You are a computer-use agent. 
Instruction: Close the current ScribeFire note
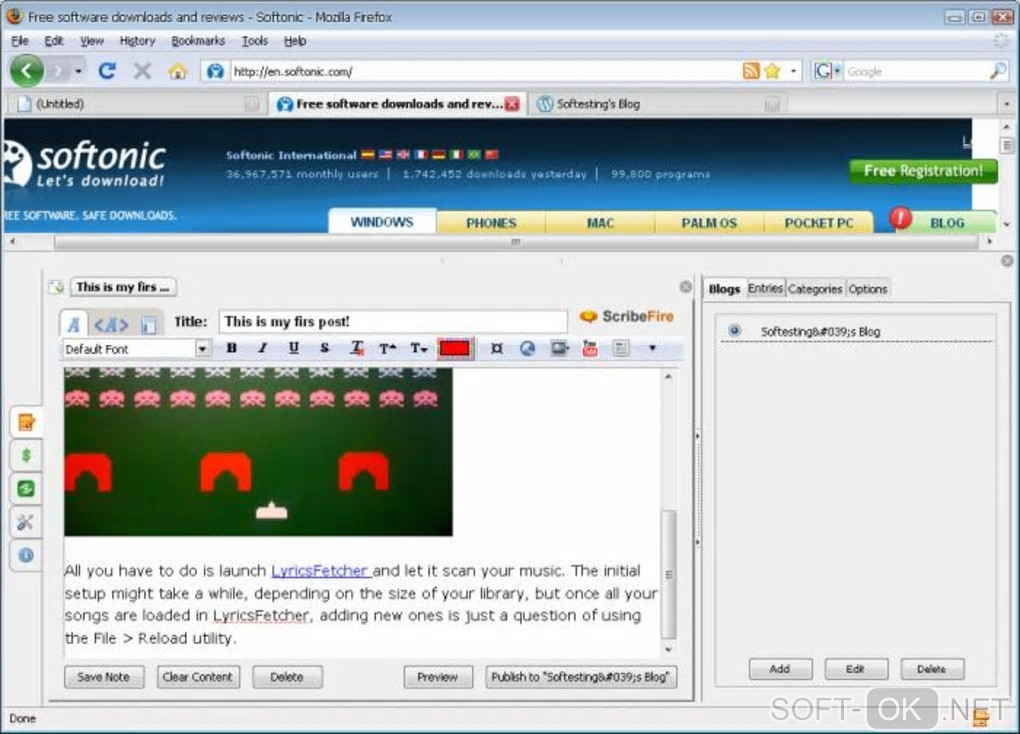click(x=686, y=287)
